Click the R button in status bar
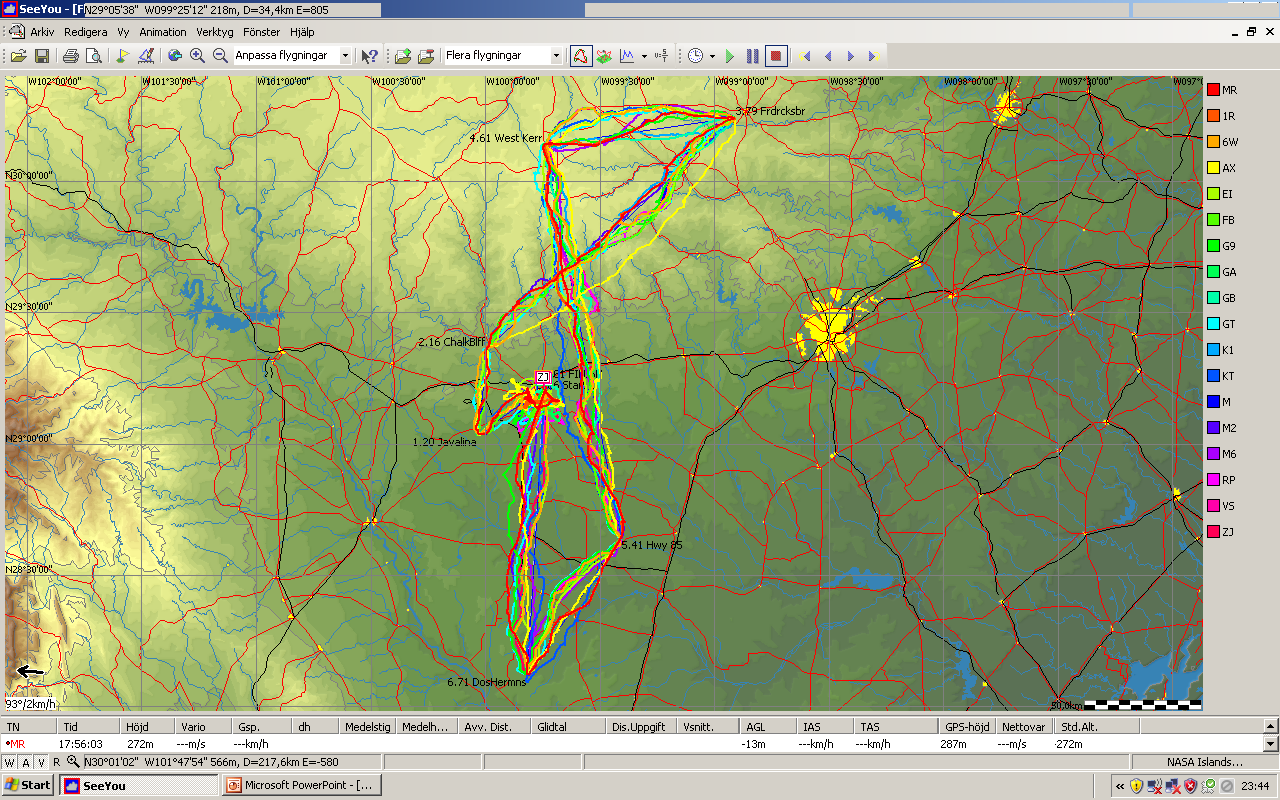The height and width of the screenshot is (800, 1280). pos(57,762)
